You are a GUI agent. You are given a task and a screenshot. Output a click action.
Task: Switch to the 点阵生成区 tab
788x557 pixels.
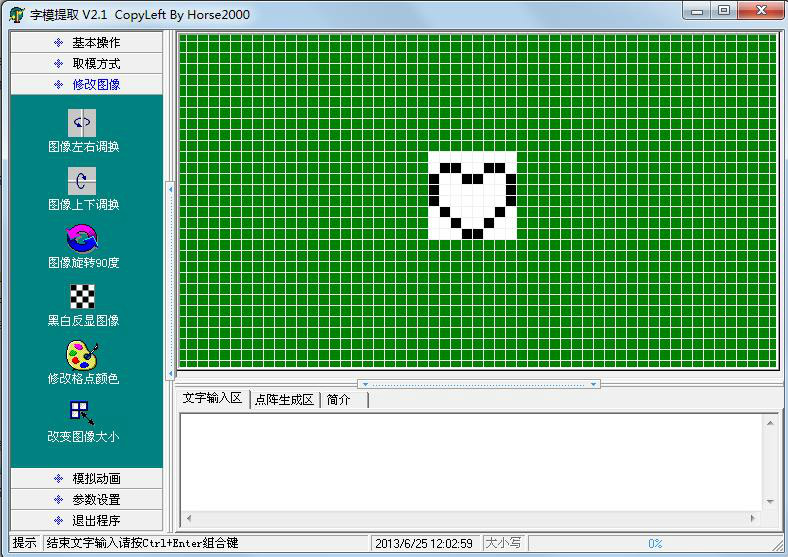point(284,399)
